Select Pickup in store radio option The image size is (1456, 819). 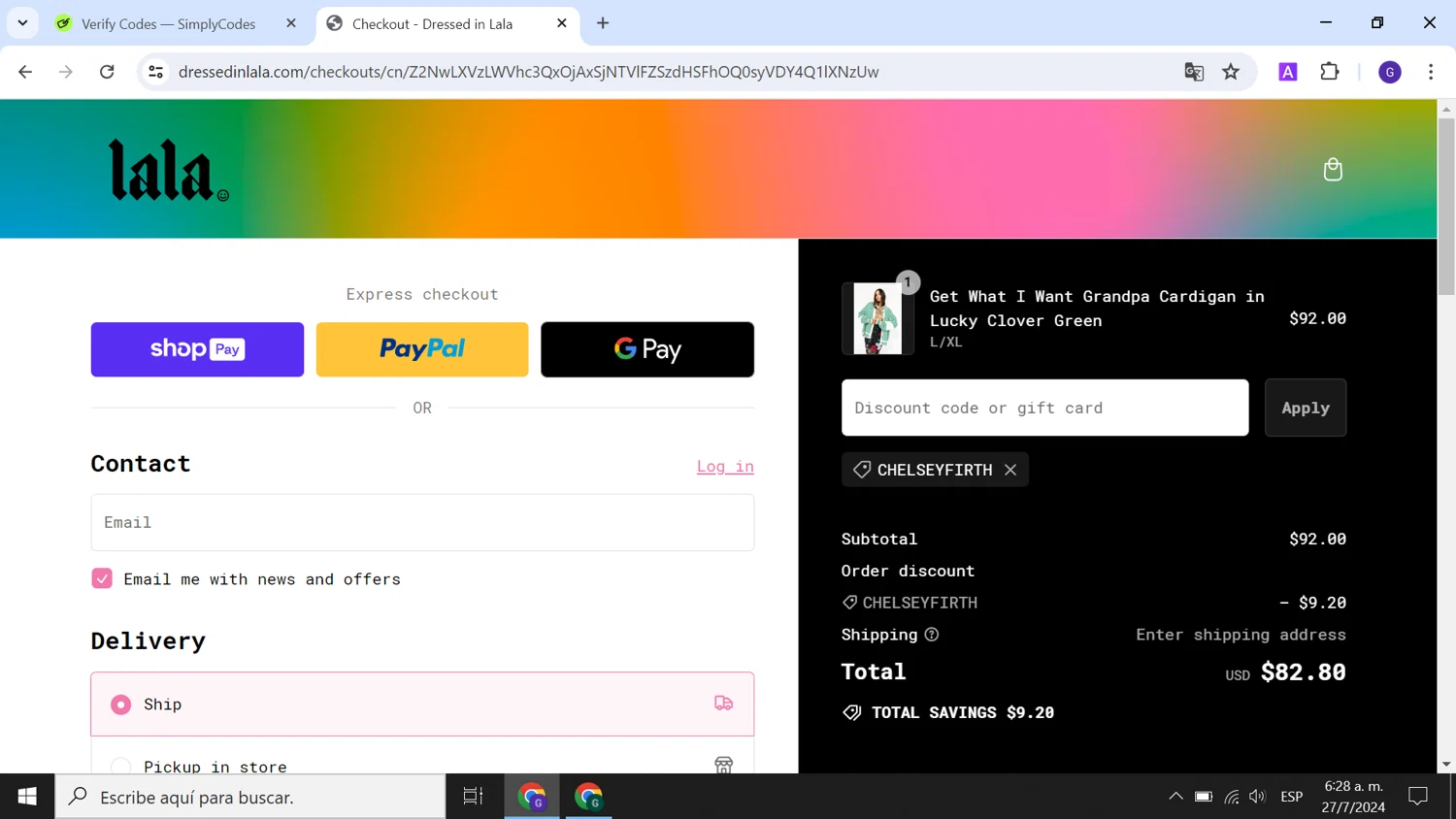click(120, 767)
